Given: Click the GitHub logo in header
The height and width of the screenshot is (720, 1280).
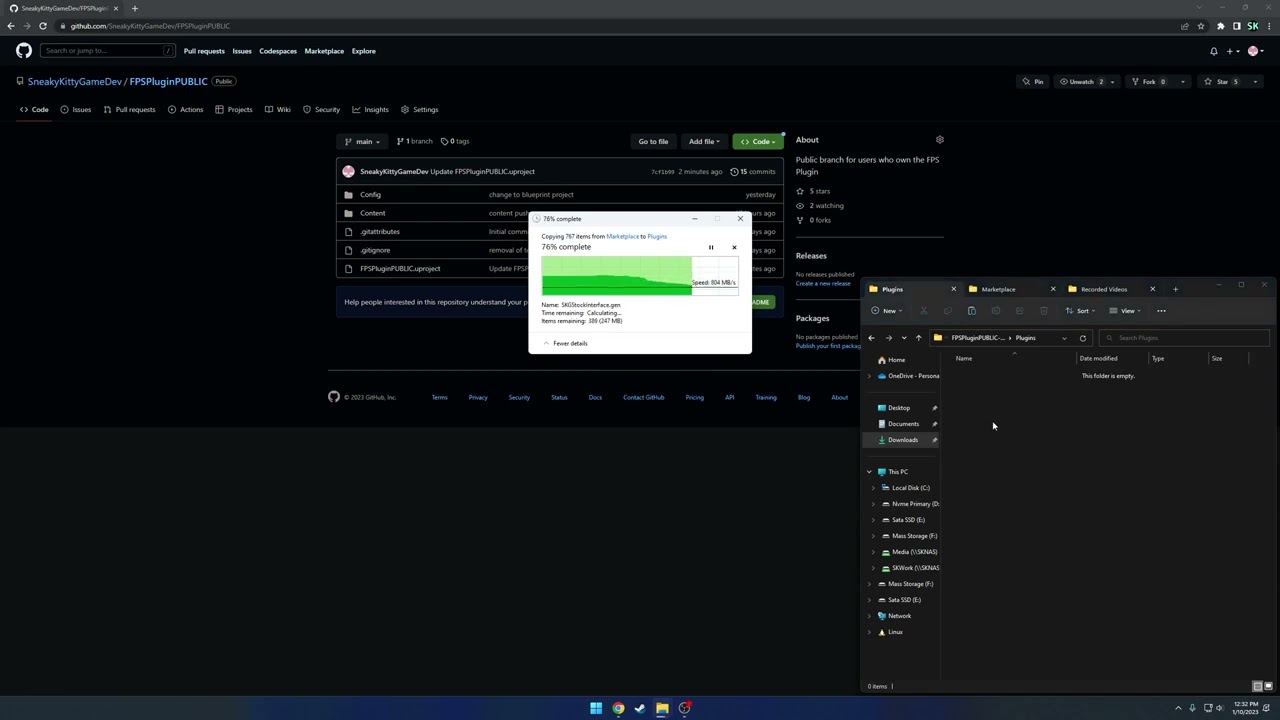Looking at the screenshot, I should click(24, 51).
